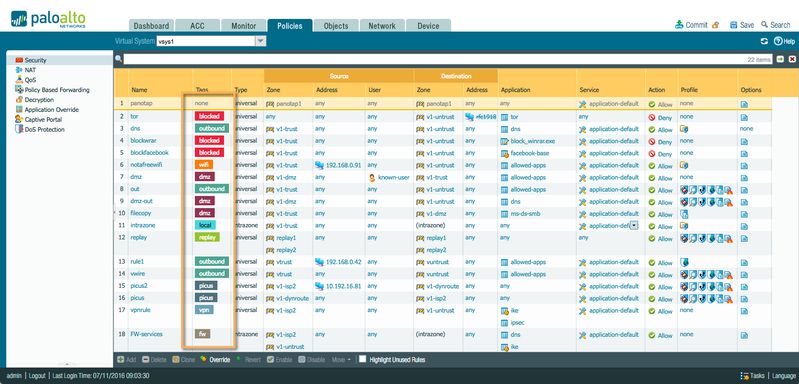This screenshot has width=799, height=384.
Task: Click the red blocked tag on tor rule
Action: [209, 116]
